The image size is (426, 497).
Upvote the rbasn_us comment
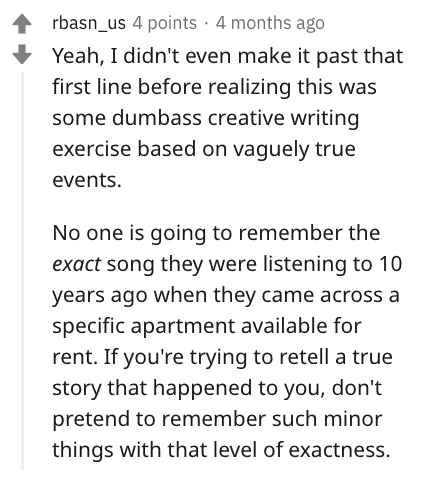pyautogui.click(x=22, y=24)
